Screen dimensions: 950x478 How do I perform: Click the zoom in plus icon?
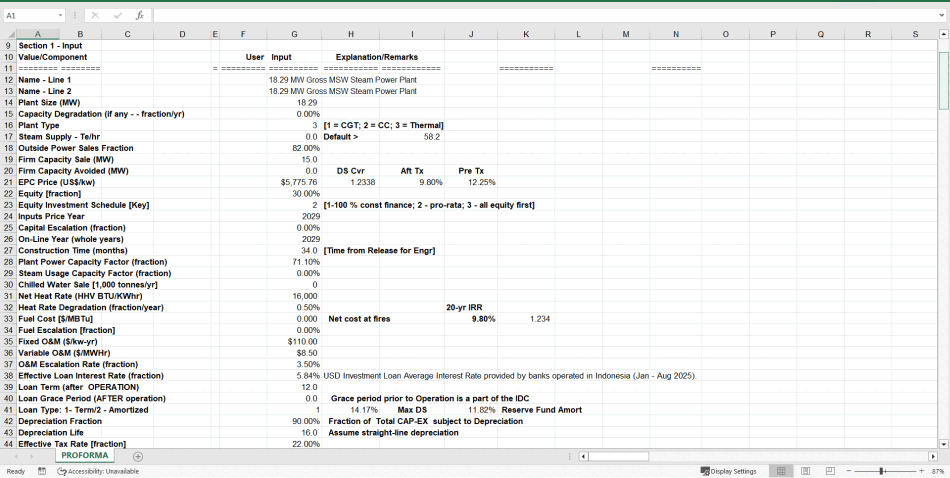click(x=921, y=471)
